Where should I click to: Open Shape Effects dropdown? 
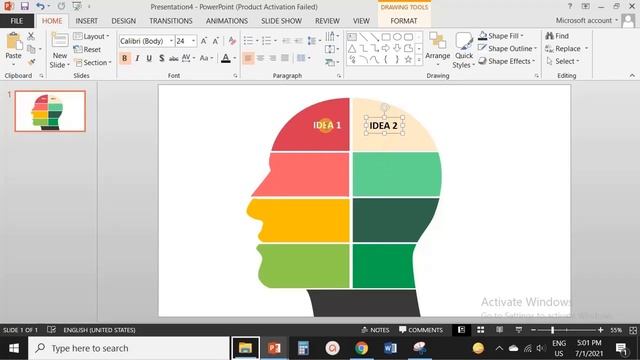(x=507, y=61)
